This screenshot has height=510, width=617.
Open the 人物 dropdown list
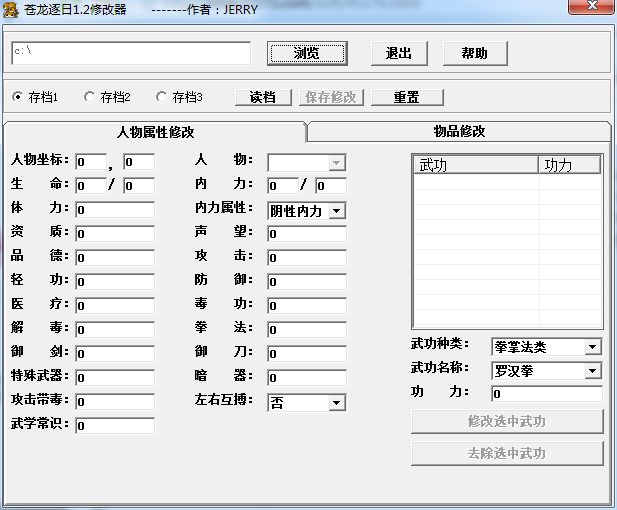pyautogui.click(x=336, y=162)
